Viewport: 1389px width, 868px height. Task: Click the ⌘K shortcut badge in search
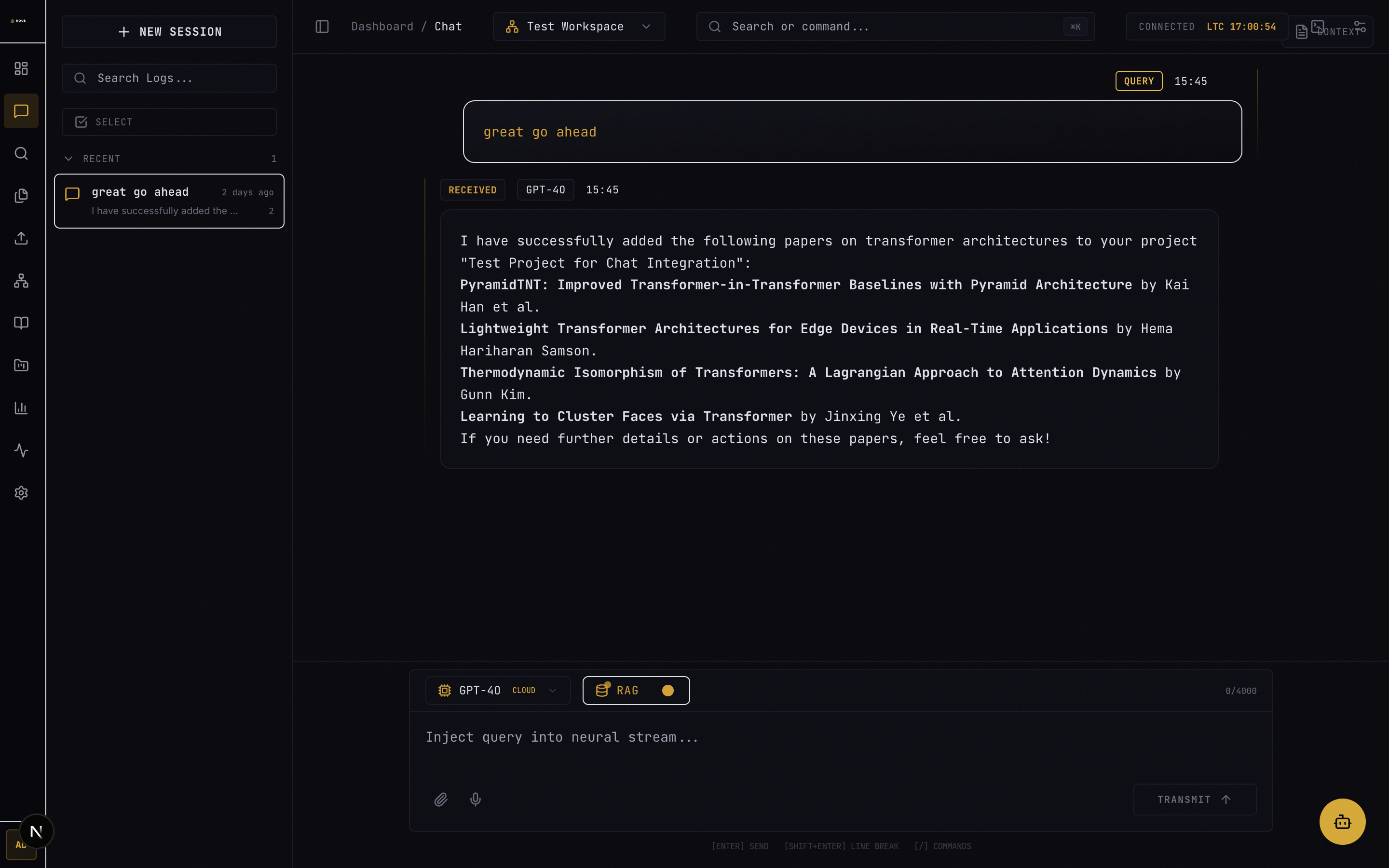tap(1075, 27)
